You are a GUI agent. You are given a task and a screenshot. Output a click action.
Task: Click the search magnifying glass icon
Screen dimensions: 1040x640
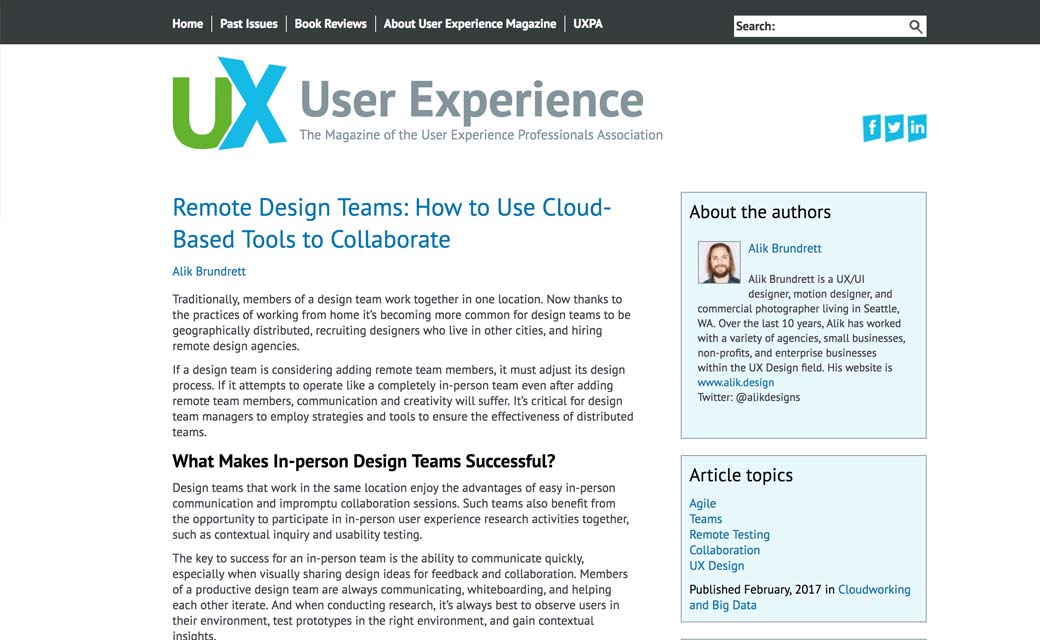(915, 27)
